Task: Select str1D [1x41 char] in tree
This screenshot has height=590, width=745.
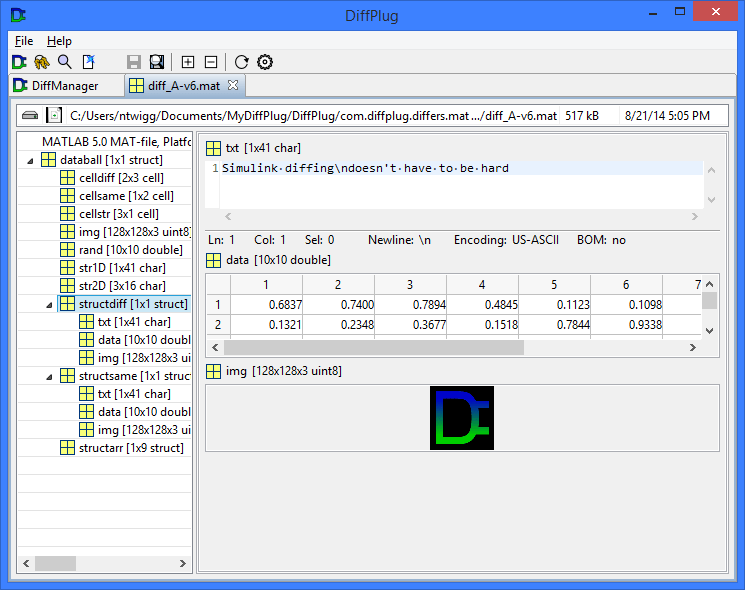Action: (122, 268)
